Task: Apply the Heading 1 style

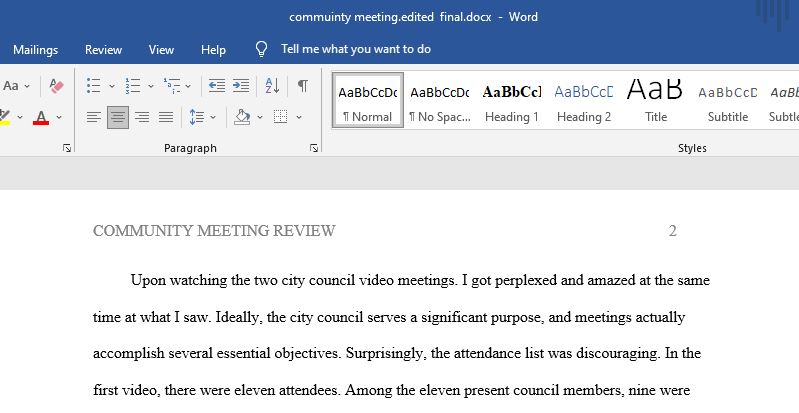Action: [x=512, y=100]
